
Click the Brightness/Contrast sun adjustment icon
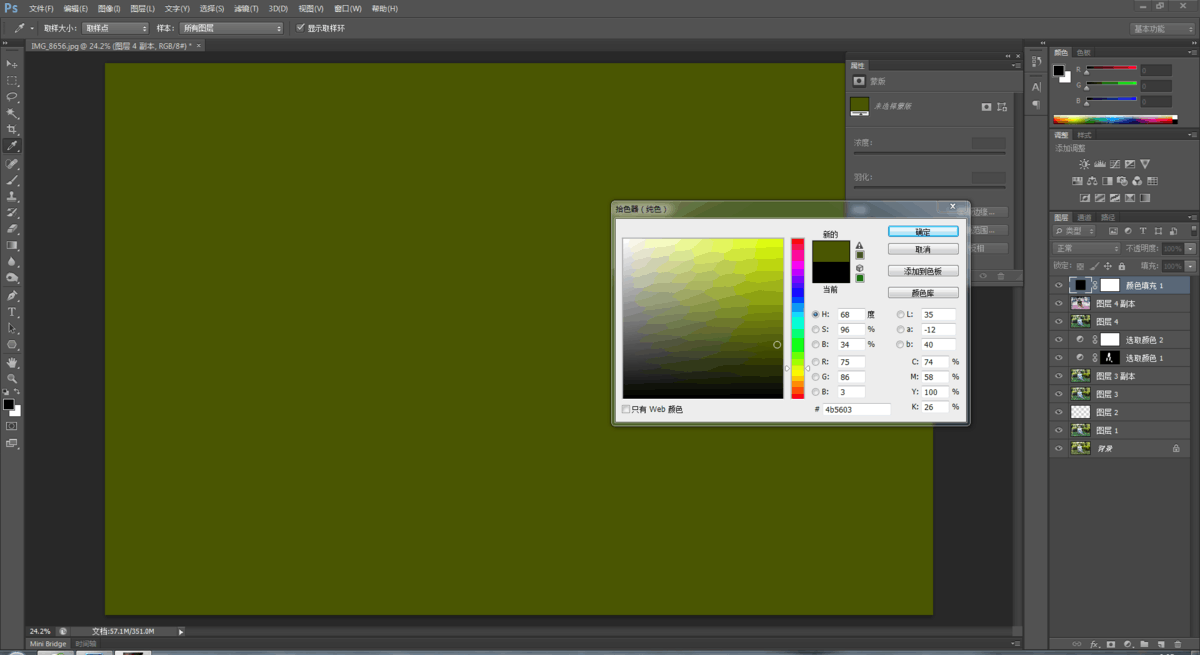(x=1084, y=164)
